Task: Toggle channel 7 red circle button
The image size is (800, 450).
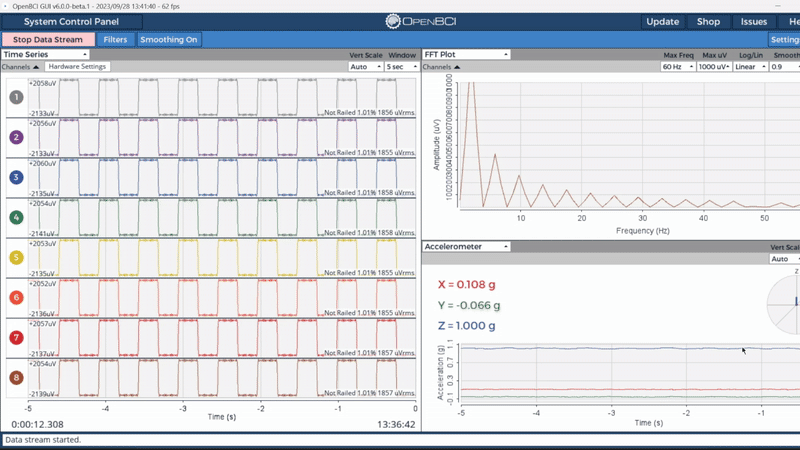Action: 16,338
